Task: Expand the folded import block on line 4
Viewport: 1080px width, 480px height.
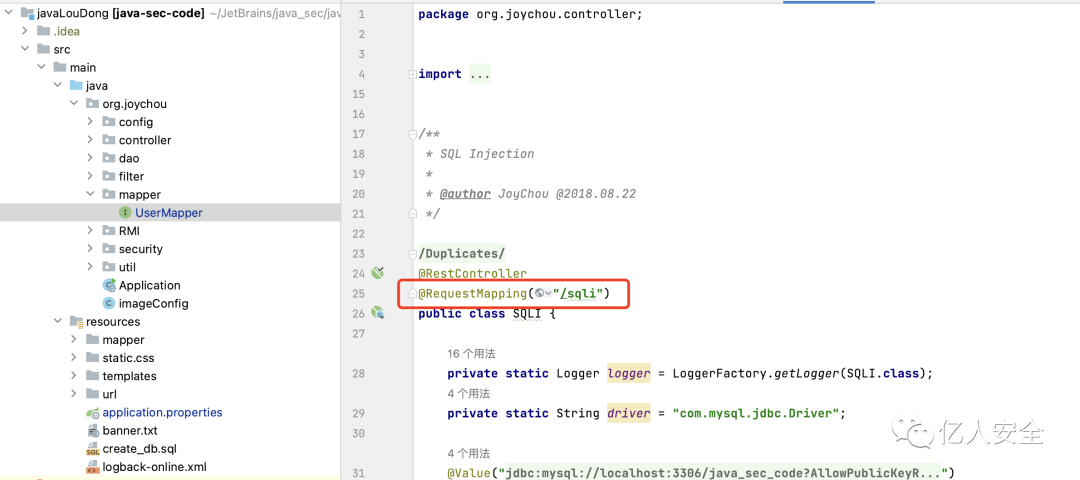Action: click(x=411, y=74)
